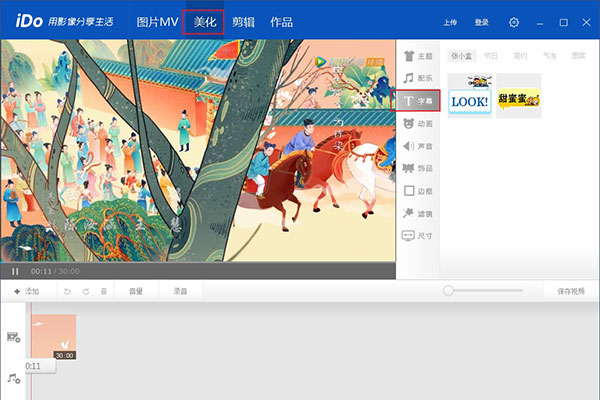600x400 pixels.
Task: Click the iDo logo
Action: click(x=29, y=21)
